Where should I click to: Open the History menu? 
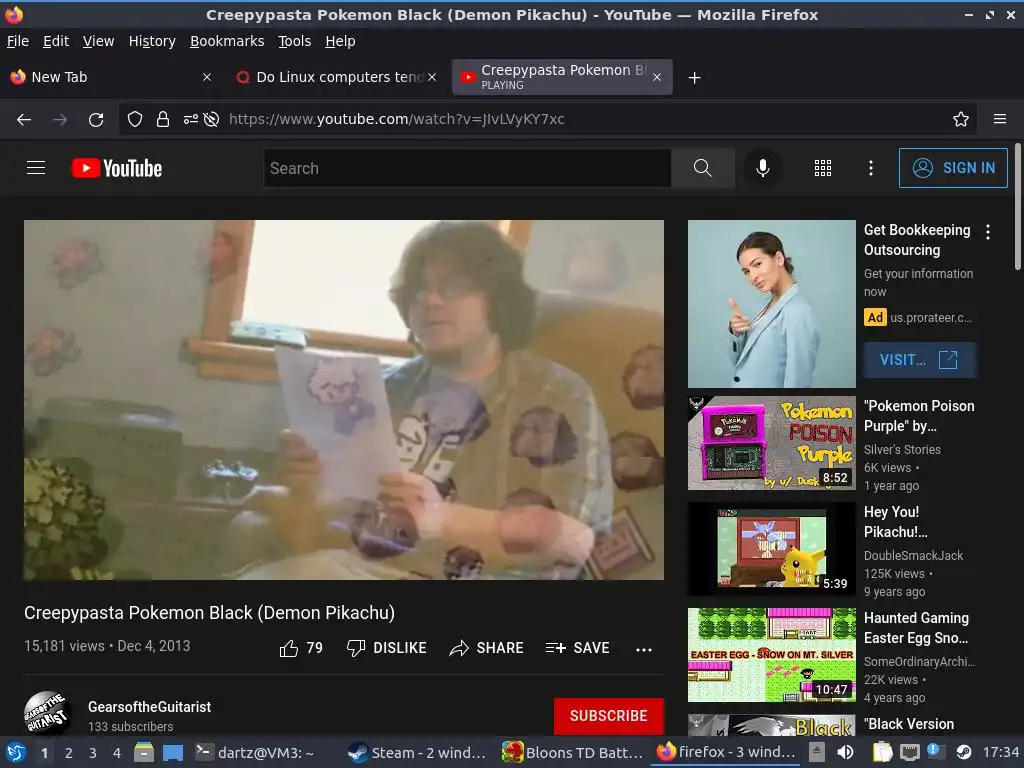pyautogui.click(x=152, y=41)
